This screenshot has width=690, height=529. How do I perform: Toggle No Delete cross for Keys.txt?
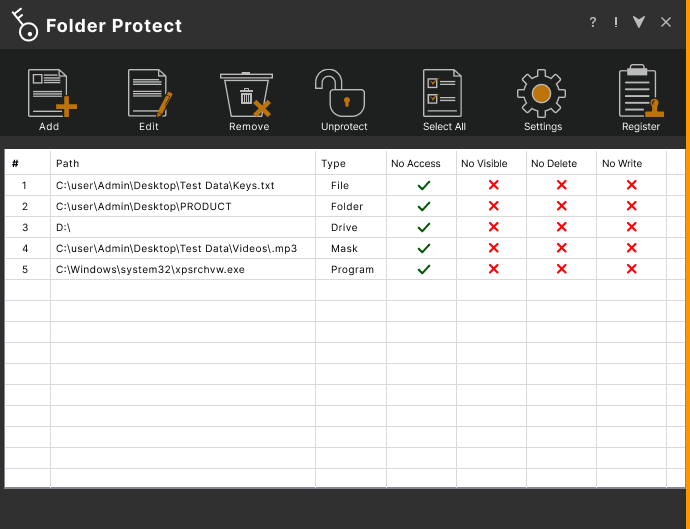562,185
